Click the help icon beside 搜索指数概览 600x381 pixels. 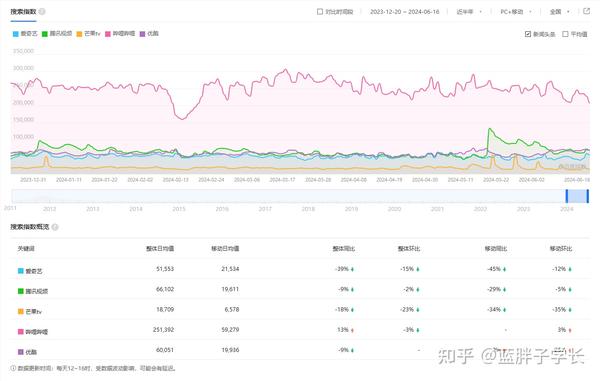[x=55, y=227]
